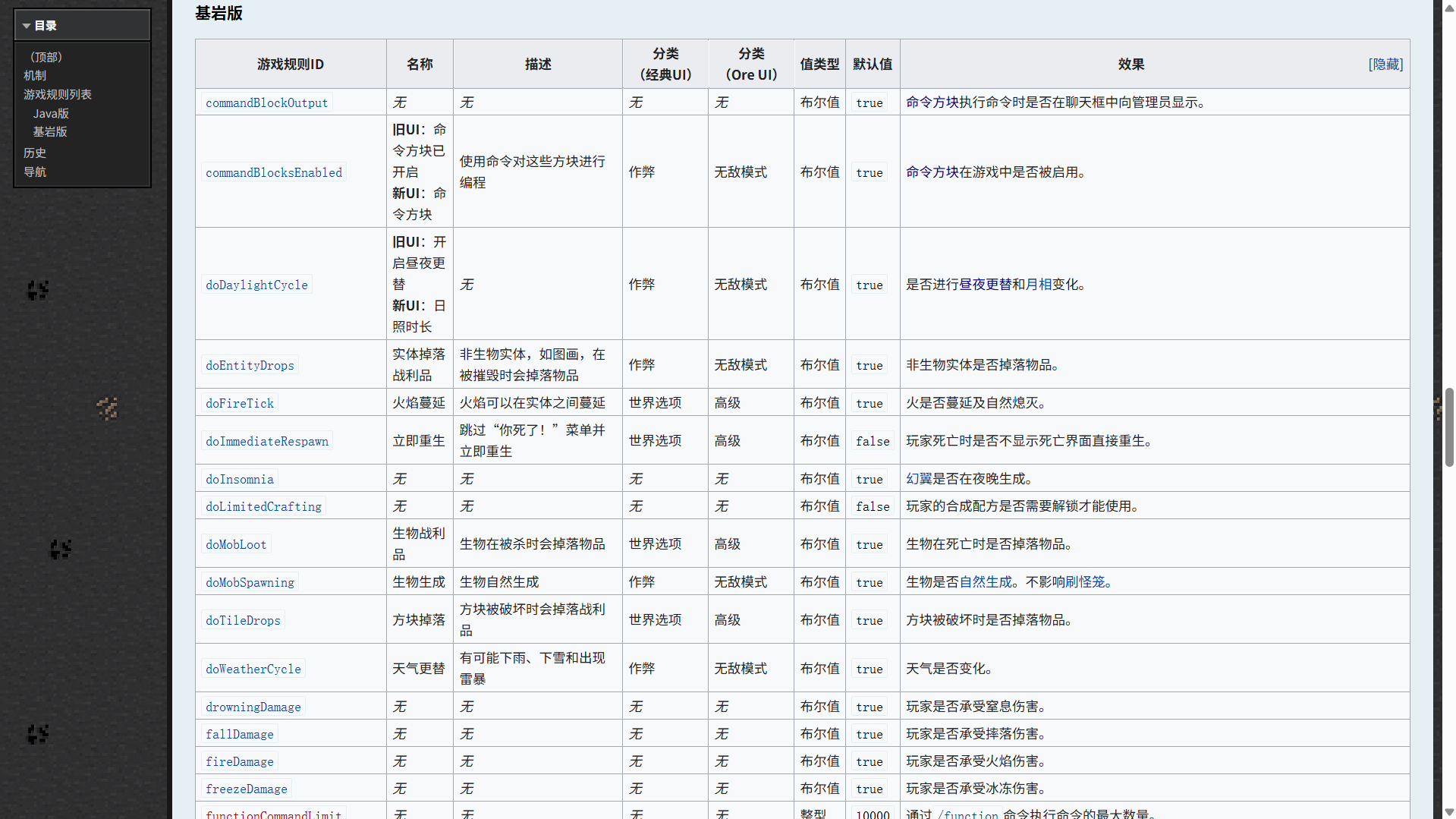
Task: Open 刷怪笼 link
Action: pos(1084,582)
